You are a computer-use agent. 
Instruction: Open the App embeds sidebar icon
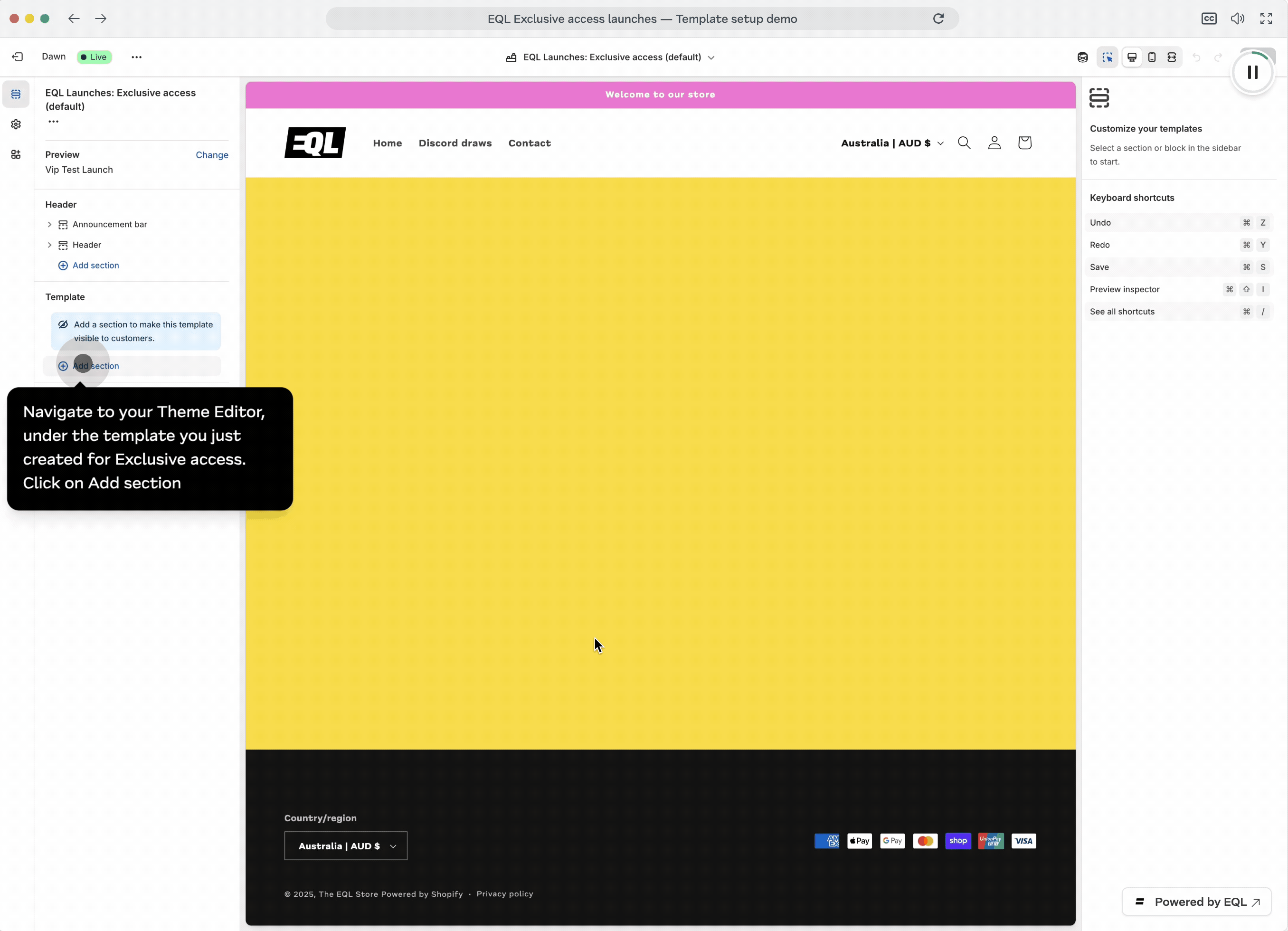[x=16, y=154]
